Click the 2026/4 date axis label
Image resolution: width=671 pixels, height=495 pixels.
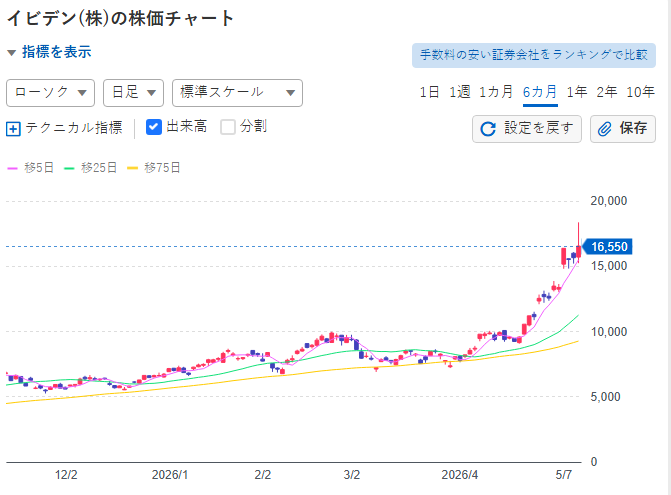click(x=460, y=475)
